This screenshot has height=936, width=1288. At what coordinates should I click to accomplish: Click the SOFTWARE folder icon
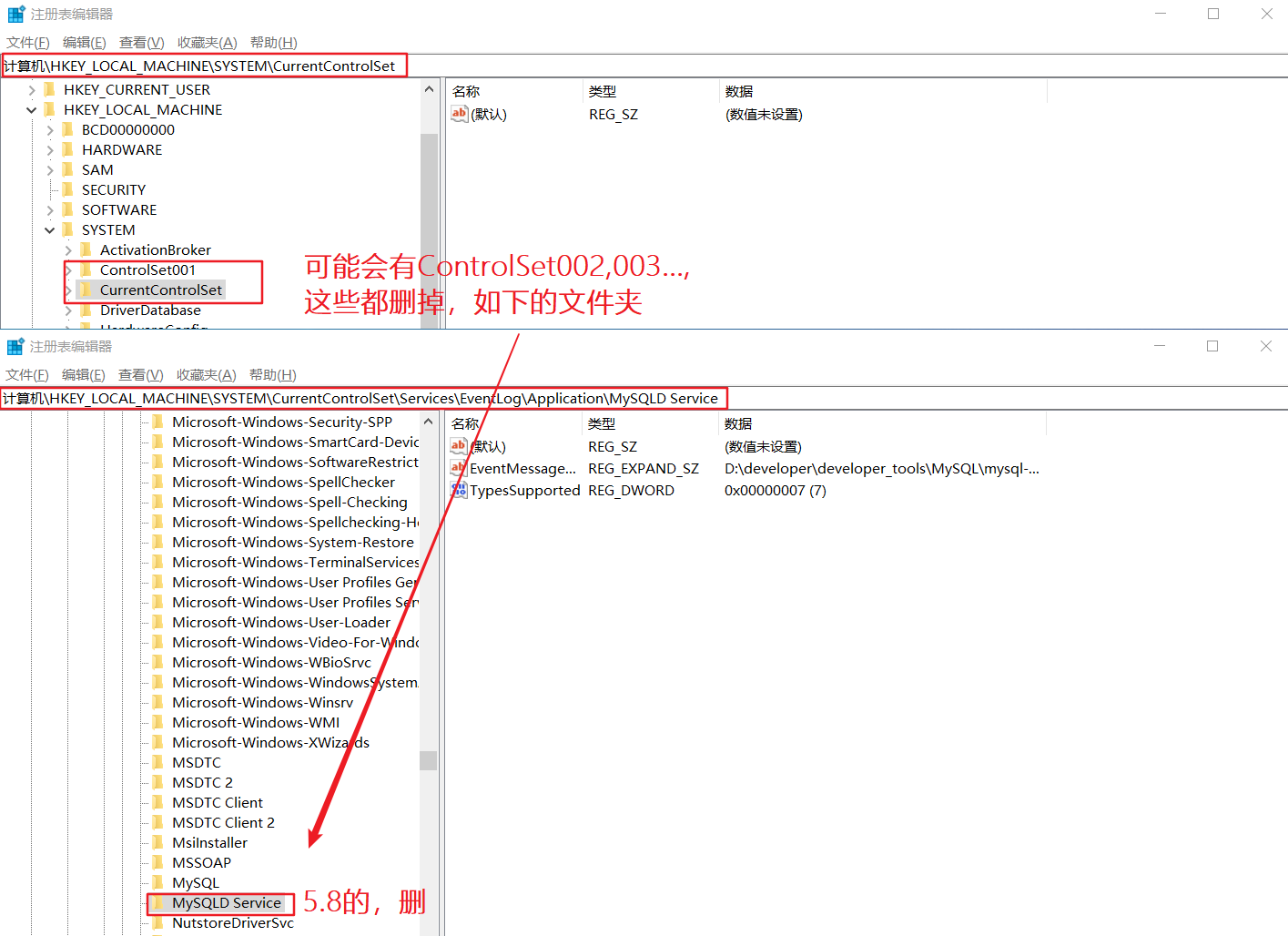click(67, 209)
